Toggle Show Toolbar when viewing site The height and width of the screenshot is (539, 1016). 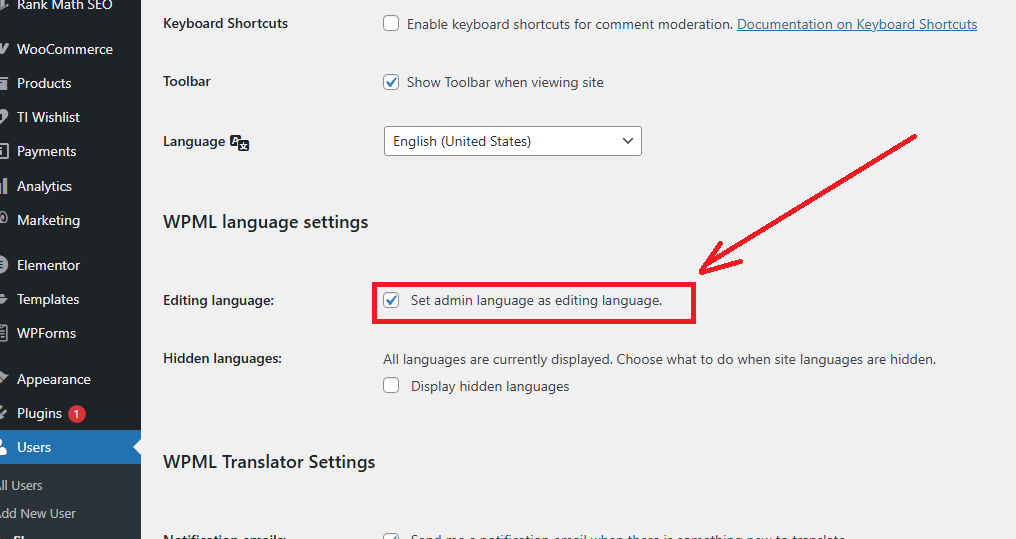391,82
